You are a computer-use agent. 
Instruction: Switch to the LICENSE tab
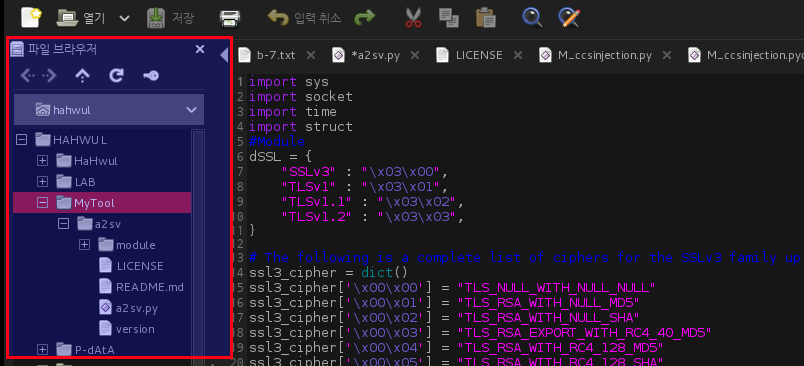click(479, 55)
